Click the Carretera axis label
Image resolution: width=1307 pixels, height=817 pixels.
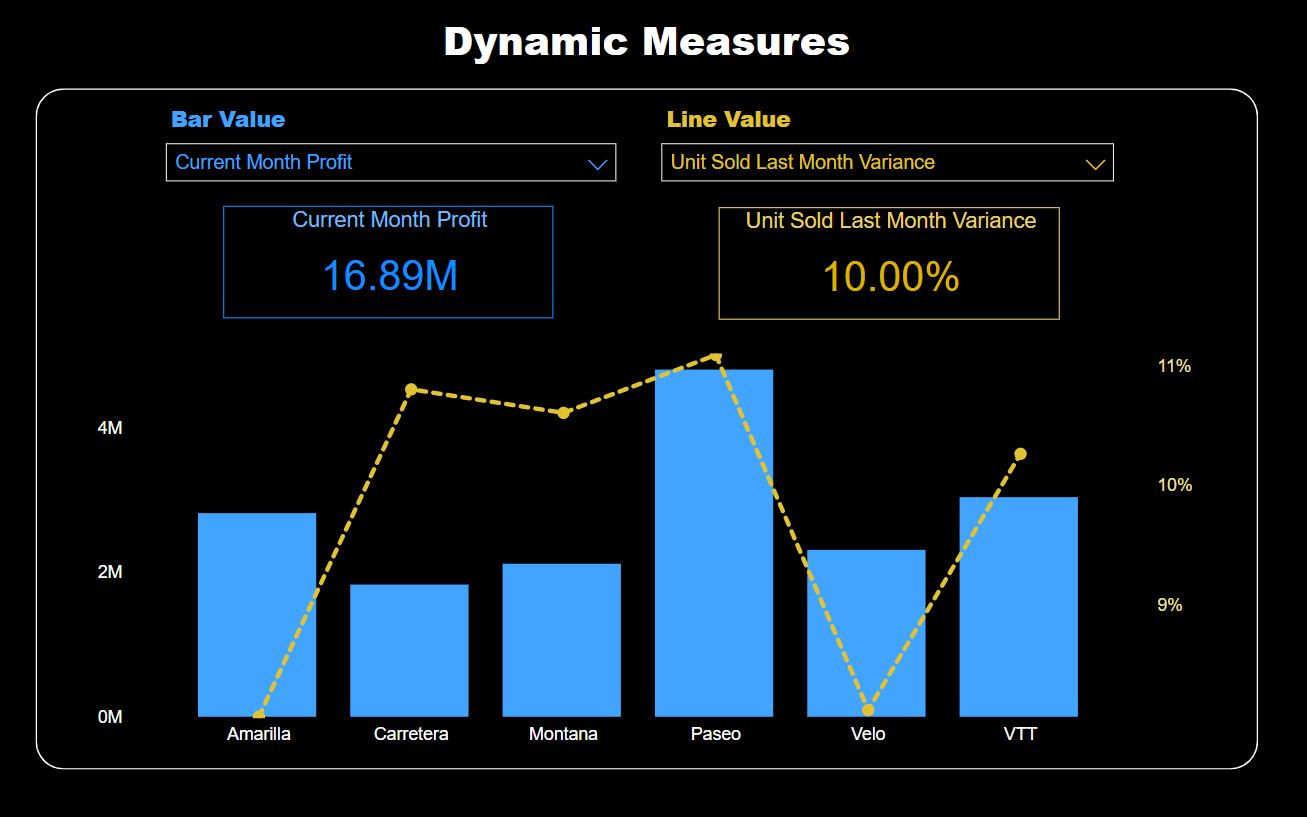[411, 734]
